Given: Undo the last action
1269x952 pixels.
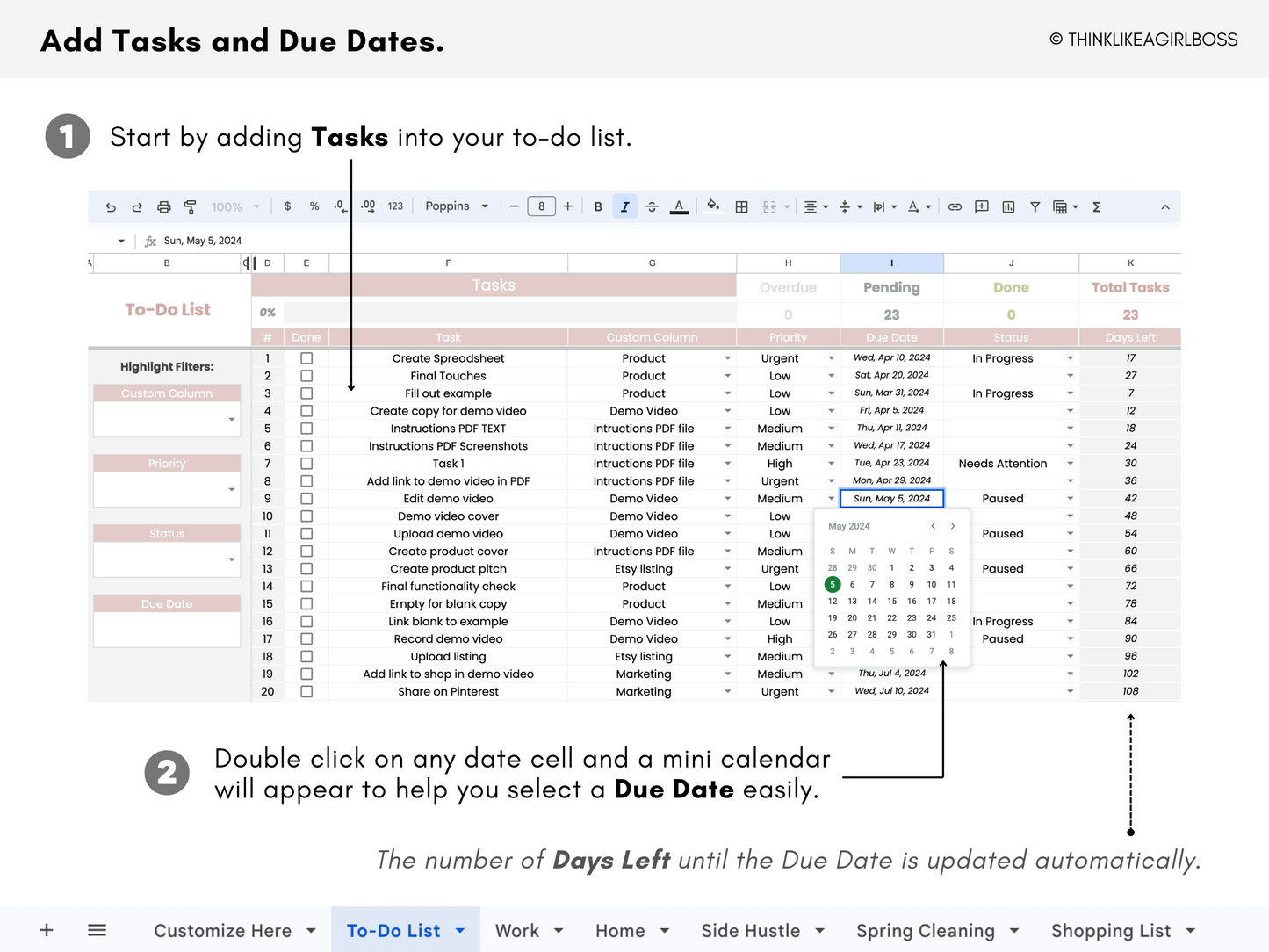Looking at the screenshot, I should tap(111, 206).
